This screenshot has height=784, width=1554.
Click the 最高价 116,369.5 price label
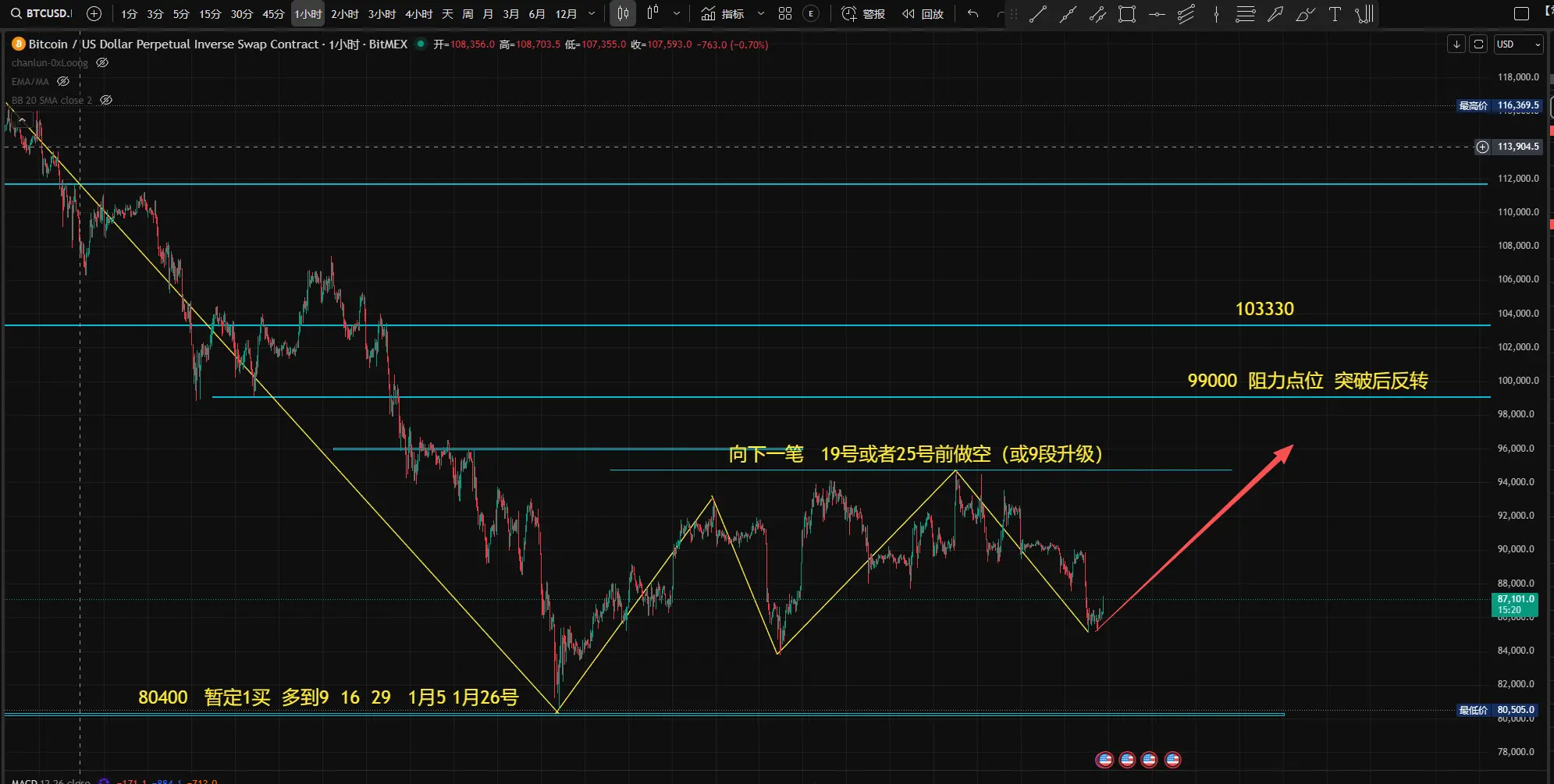[1499, 105]
